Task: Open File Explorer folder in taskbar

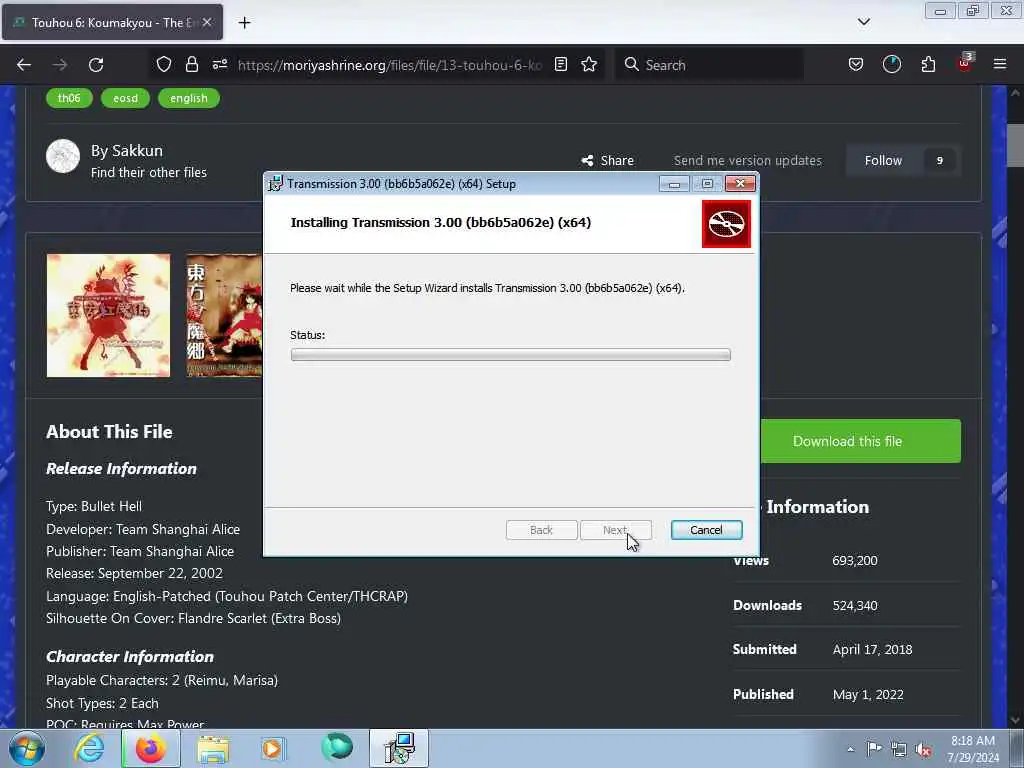Action: click(x=213, y=749)
